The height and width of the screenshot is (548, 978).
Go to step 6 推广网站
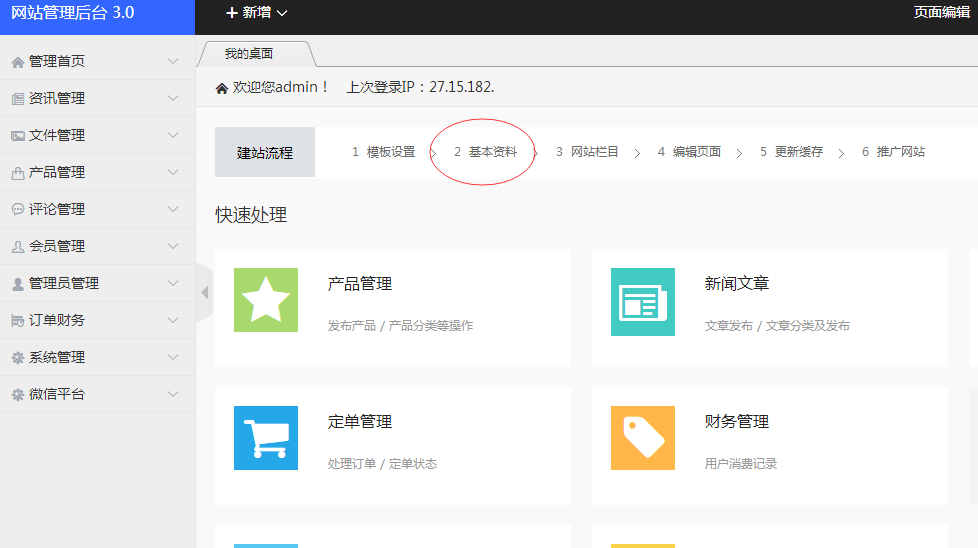[x=893, y=152]
